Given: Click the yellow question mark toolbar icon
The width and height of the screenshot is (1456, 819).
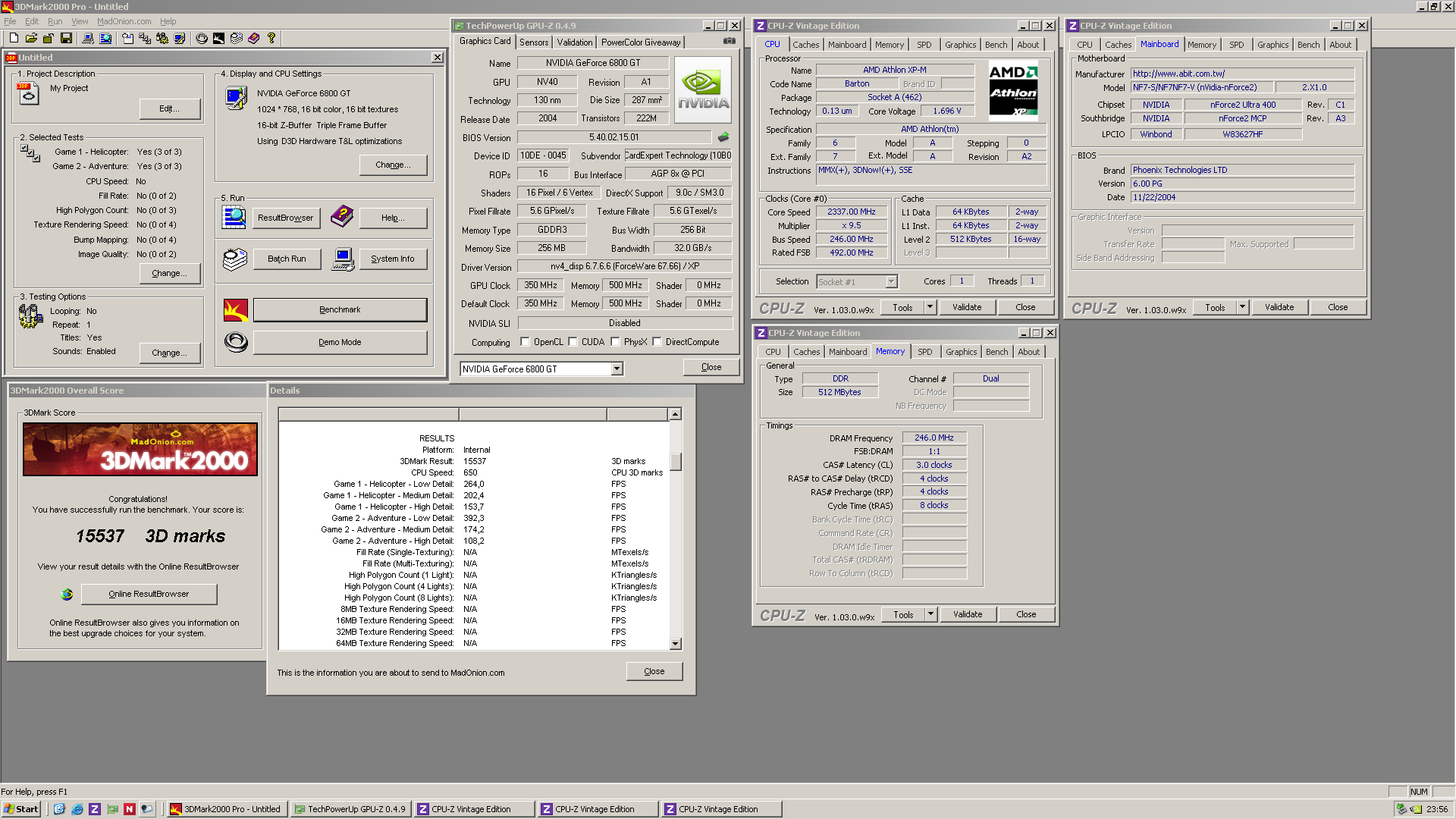Looking at the screenshot, I should (x=271, y=38).
